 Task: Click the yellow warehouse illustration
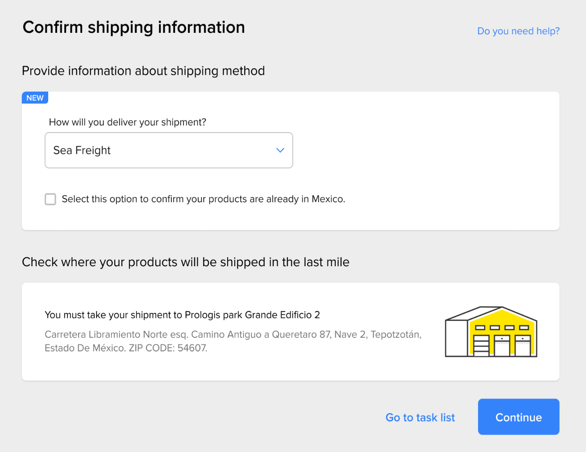[491, 332]
